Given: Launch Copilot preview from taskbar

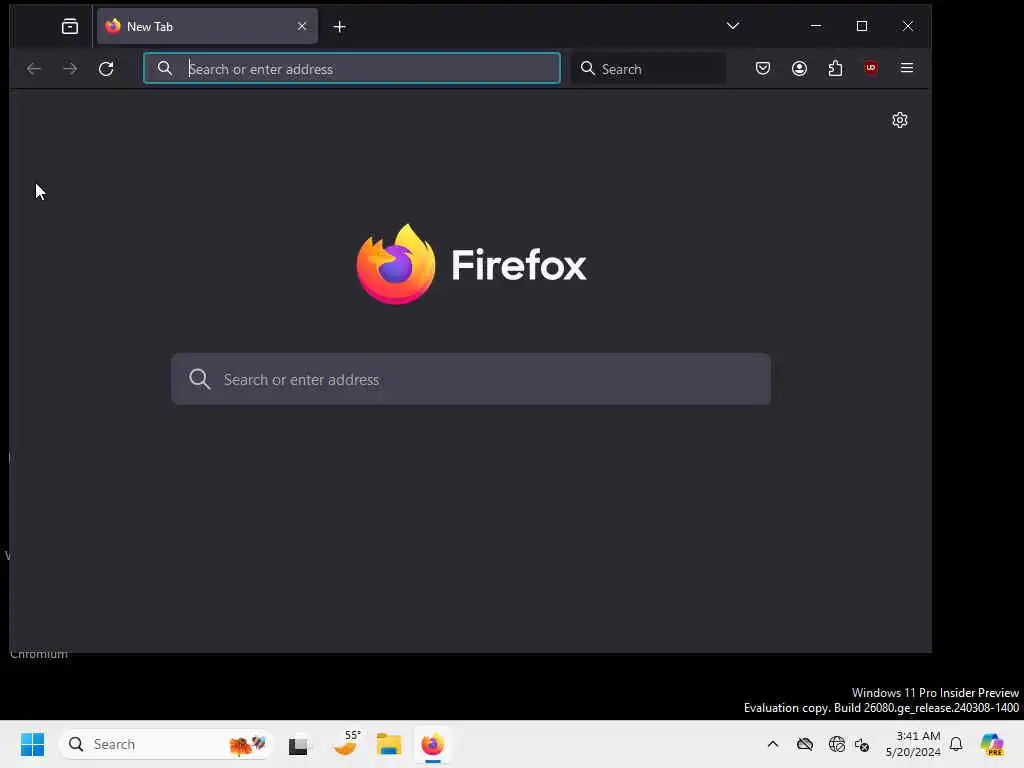Looking at the screenshot, I should point(992,744).
